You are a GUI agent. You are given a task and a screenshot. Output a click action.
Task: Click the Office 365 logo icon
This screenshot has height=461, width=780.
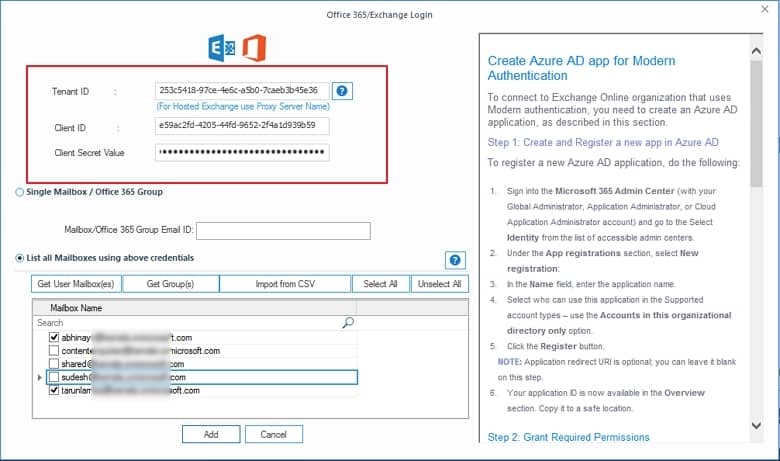pos(254,48)
